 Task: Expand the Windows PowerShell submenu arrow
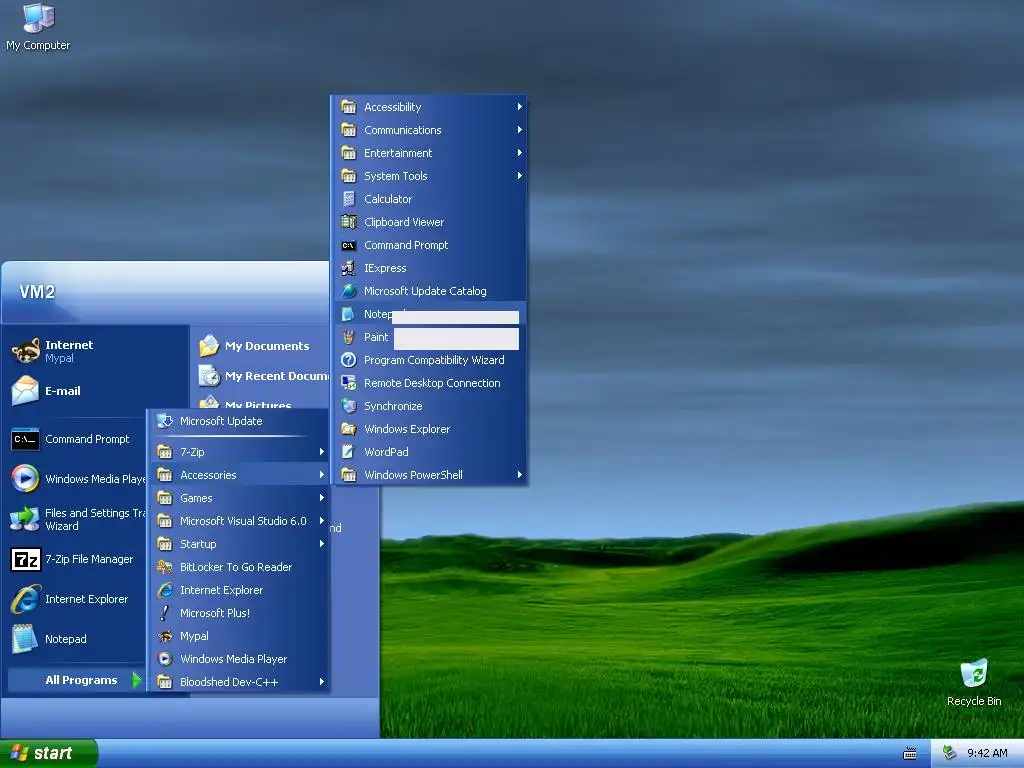[520, 475]
